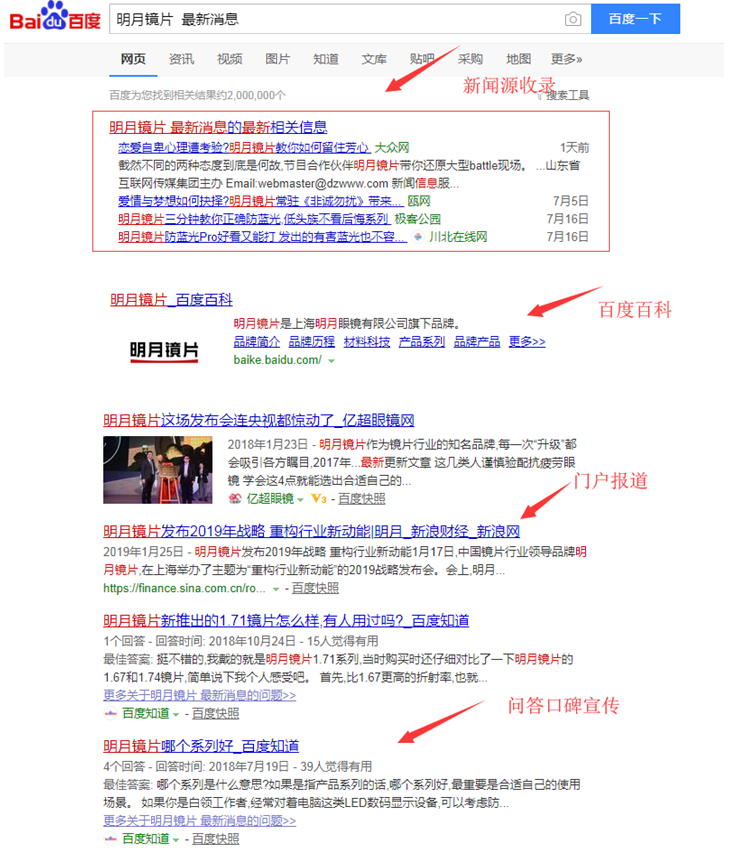Click the Baidu logo
Image resolution: width=730 pixels, height=852 pixels.
55,17
